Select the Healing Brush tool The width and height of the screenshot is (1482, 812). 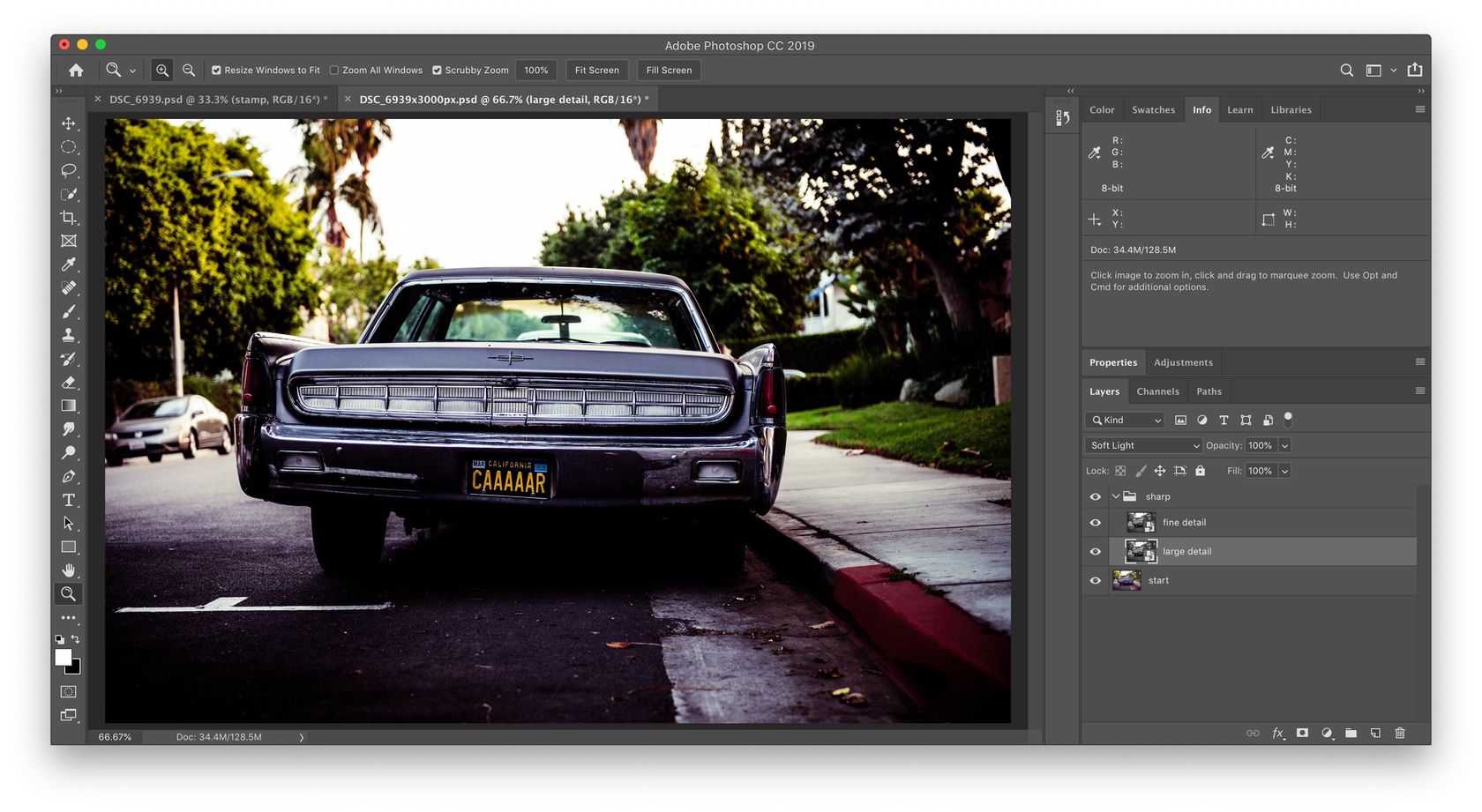click(x=68, y=288)
